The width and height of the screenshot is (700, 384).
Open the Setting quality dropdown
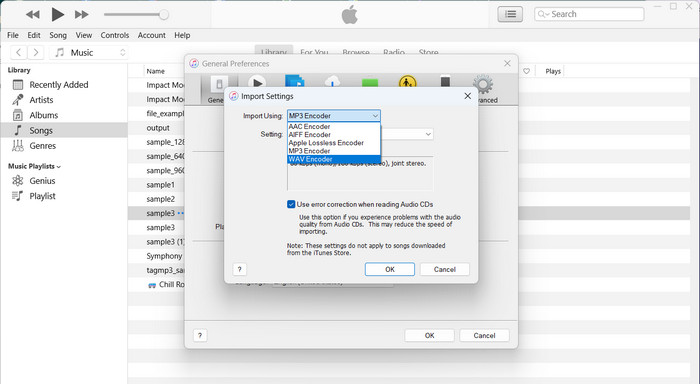[x=407, y=134]
